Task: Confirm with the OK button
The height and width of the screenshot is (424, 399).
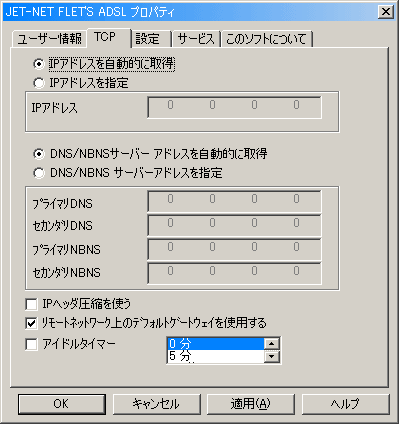Action: coord(62,404)
